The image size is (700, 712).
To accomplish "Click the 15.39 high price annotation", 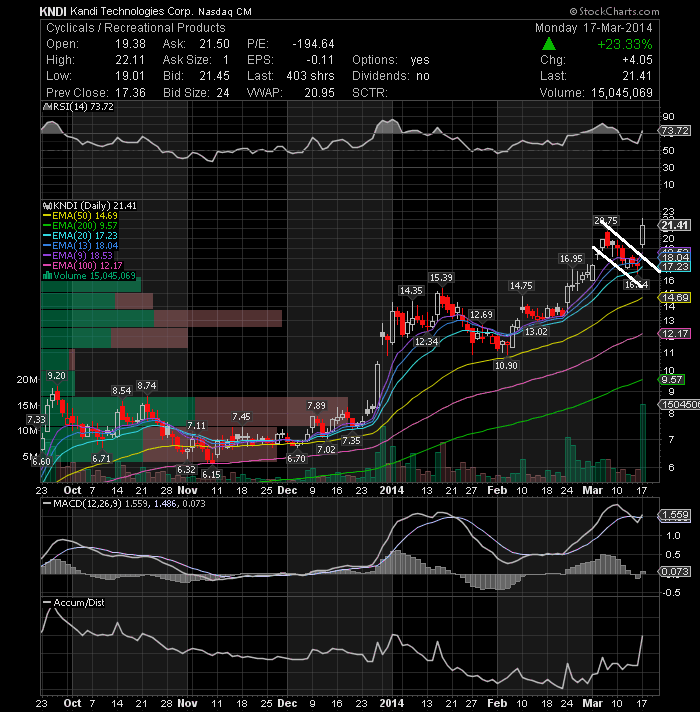I will click(441, 277).
